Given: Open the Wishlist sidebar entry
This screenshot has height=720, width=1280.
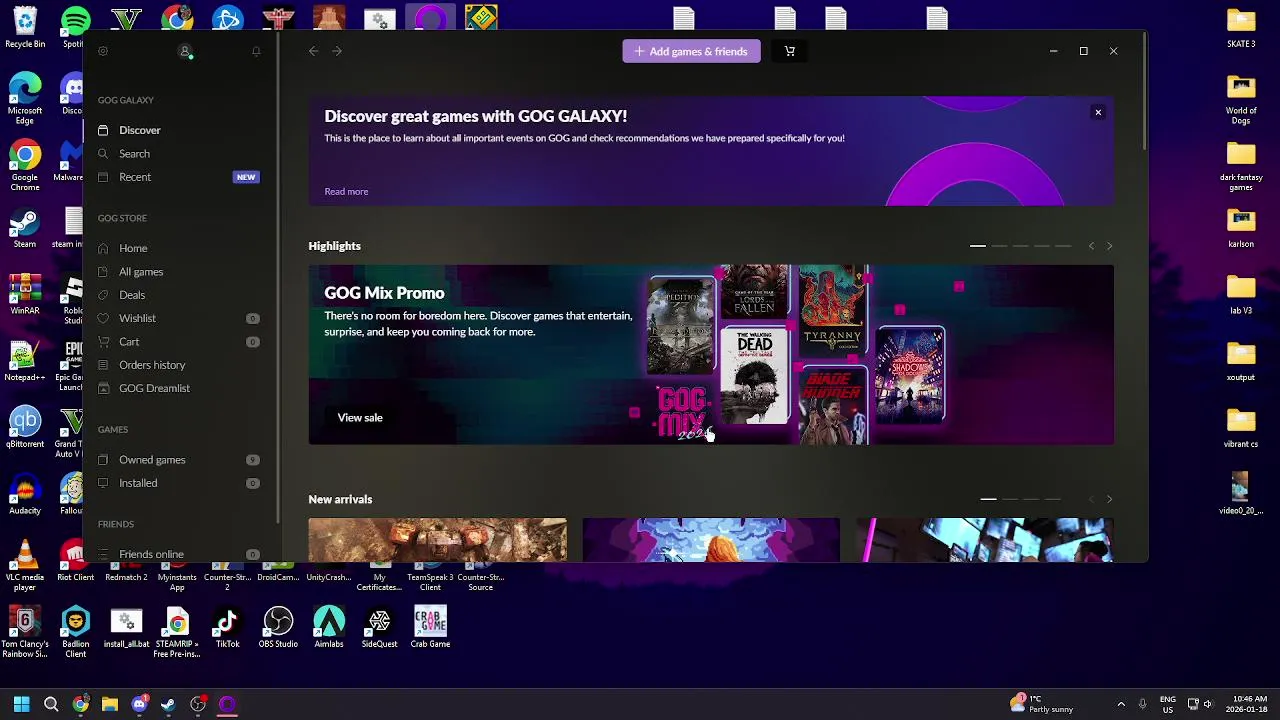Looking at the screenshot, I should (178, 318).
